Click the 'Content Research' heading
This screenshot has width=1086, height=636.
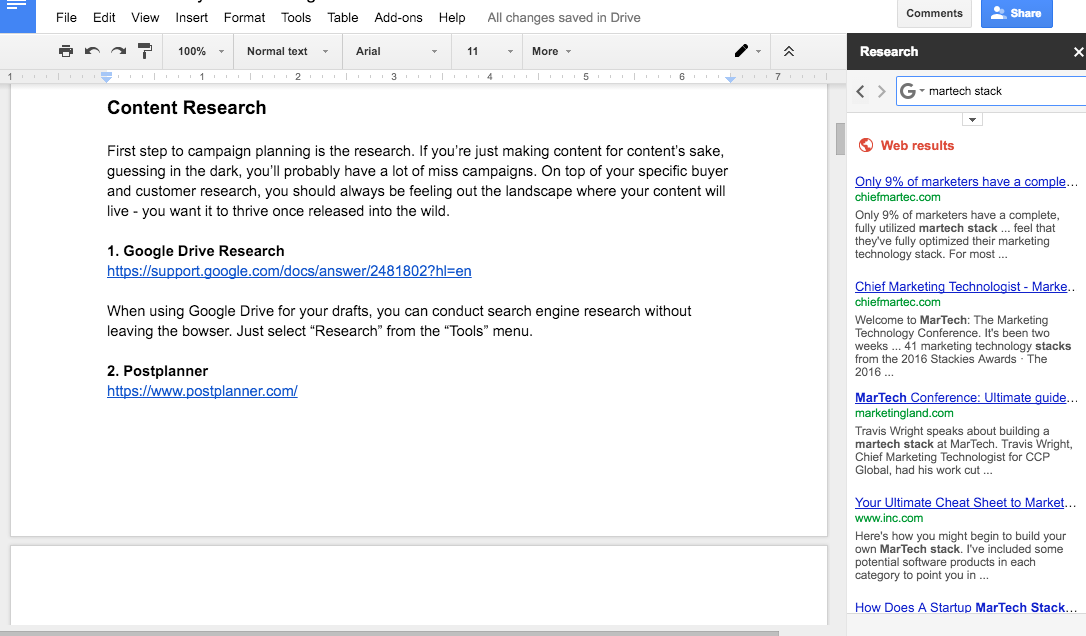click(186, 107)
